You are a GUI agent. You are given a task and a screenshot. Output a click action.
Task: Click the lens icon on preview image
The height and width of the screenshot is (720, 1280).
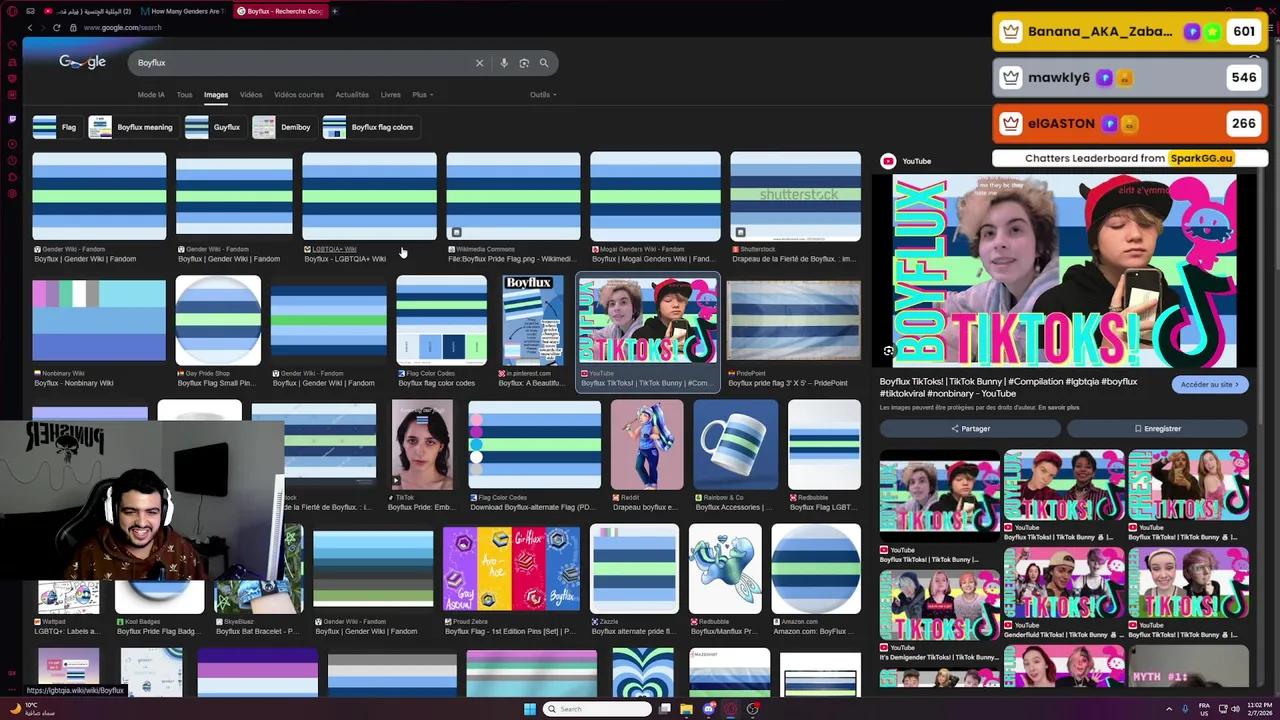point(888,351)
